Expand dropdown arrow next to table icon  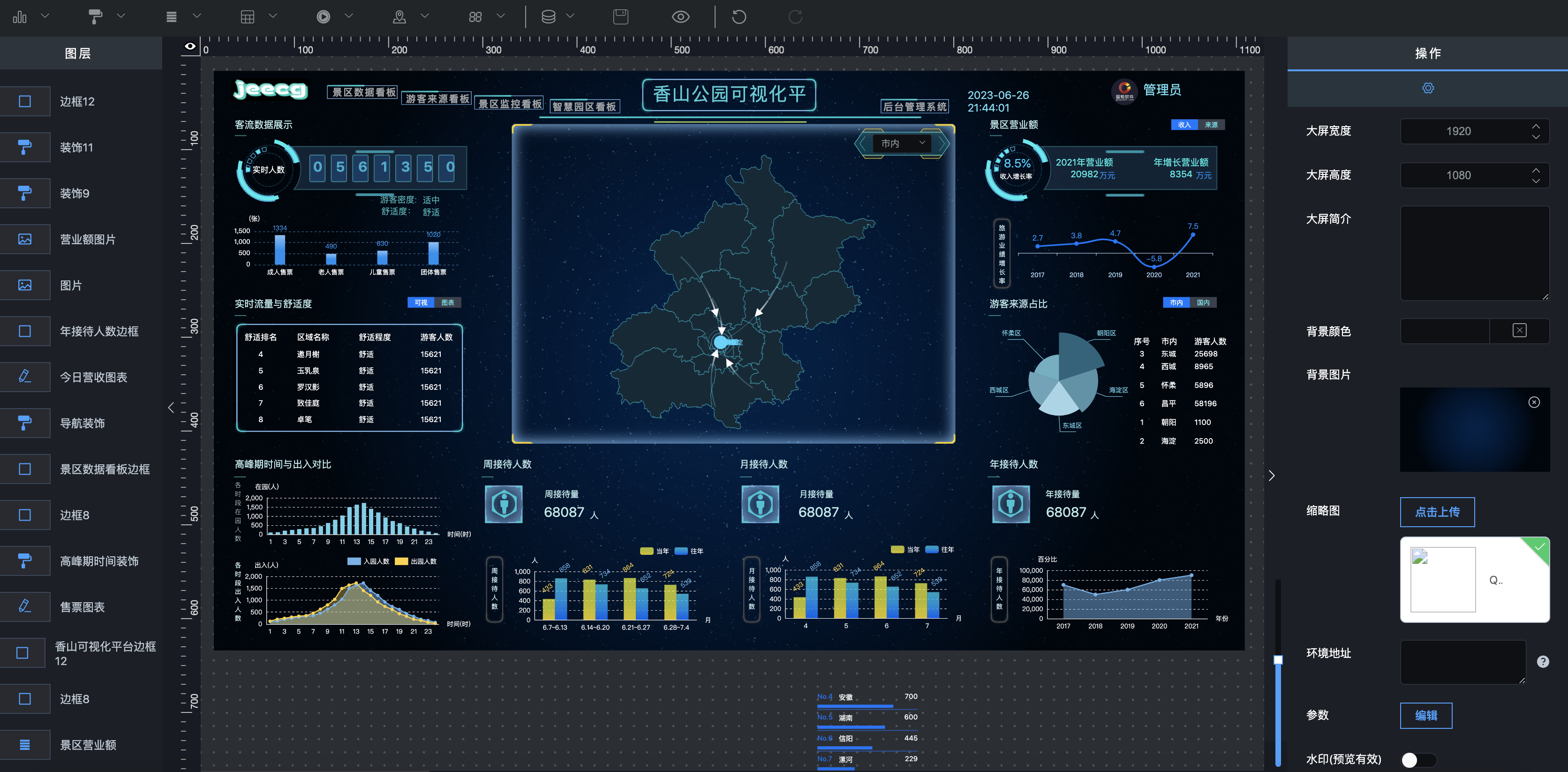coord(273,16)
